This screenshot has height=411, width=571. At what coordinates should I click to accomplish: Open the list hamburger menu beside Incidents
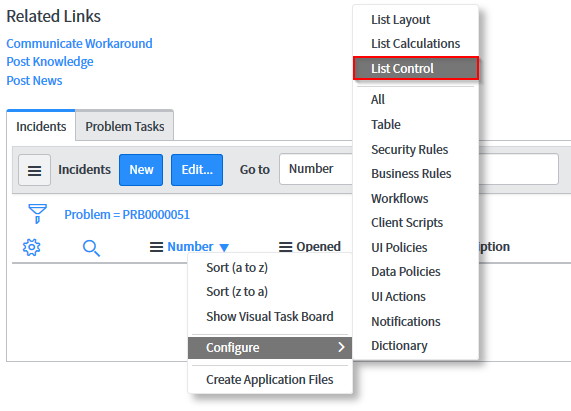tap(35, 170)
